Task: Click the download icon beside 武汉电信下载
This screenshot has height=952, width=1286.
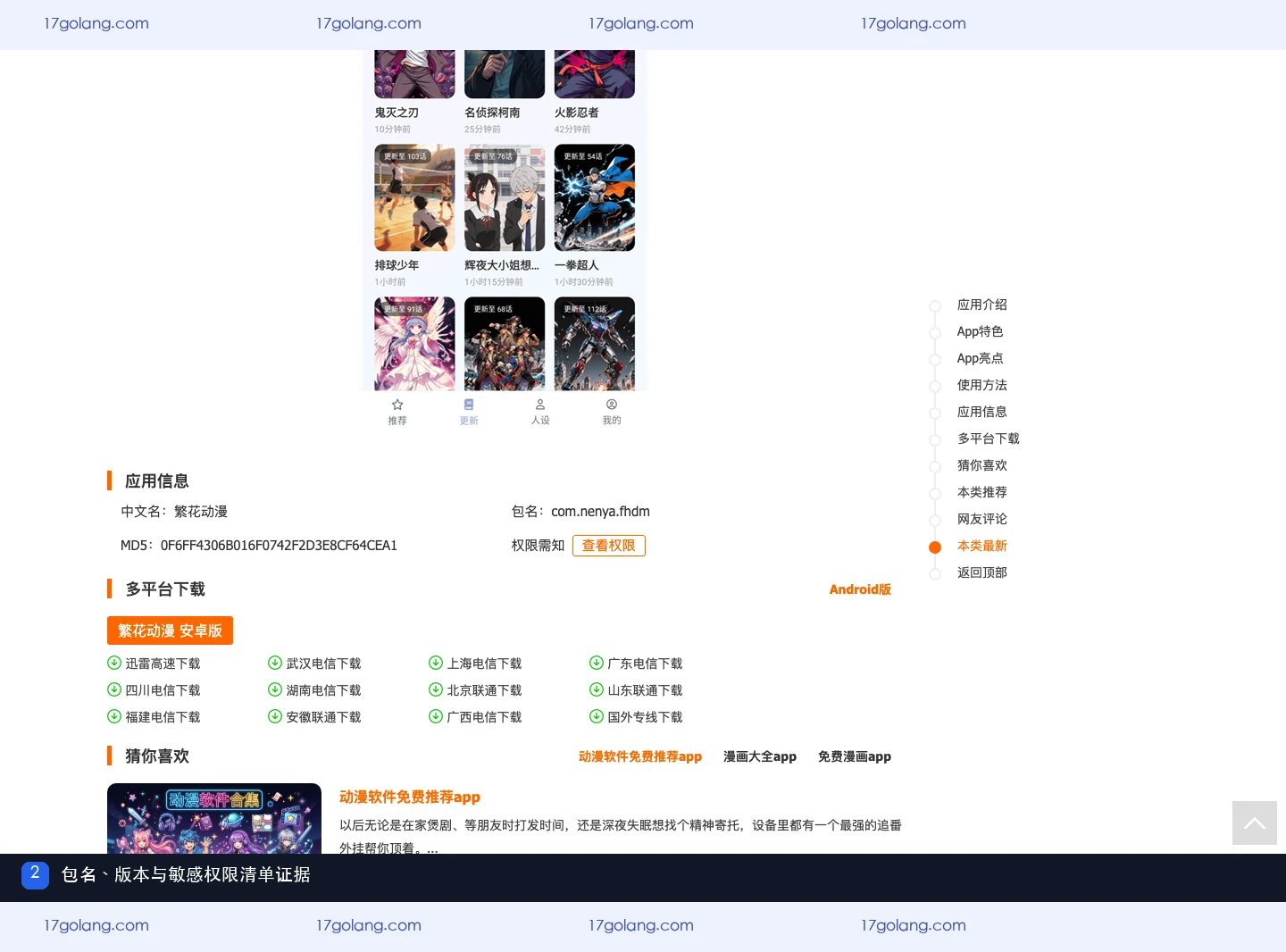Action: pos(275,663)
